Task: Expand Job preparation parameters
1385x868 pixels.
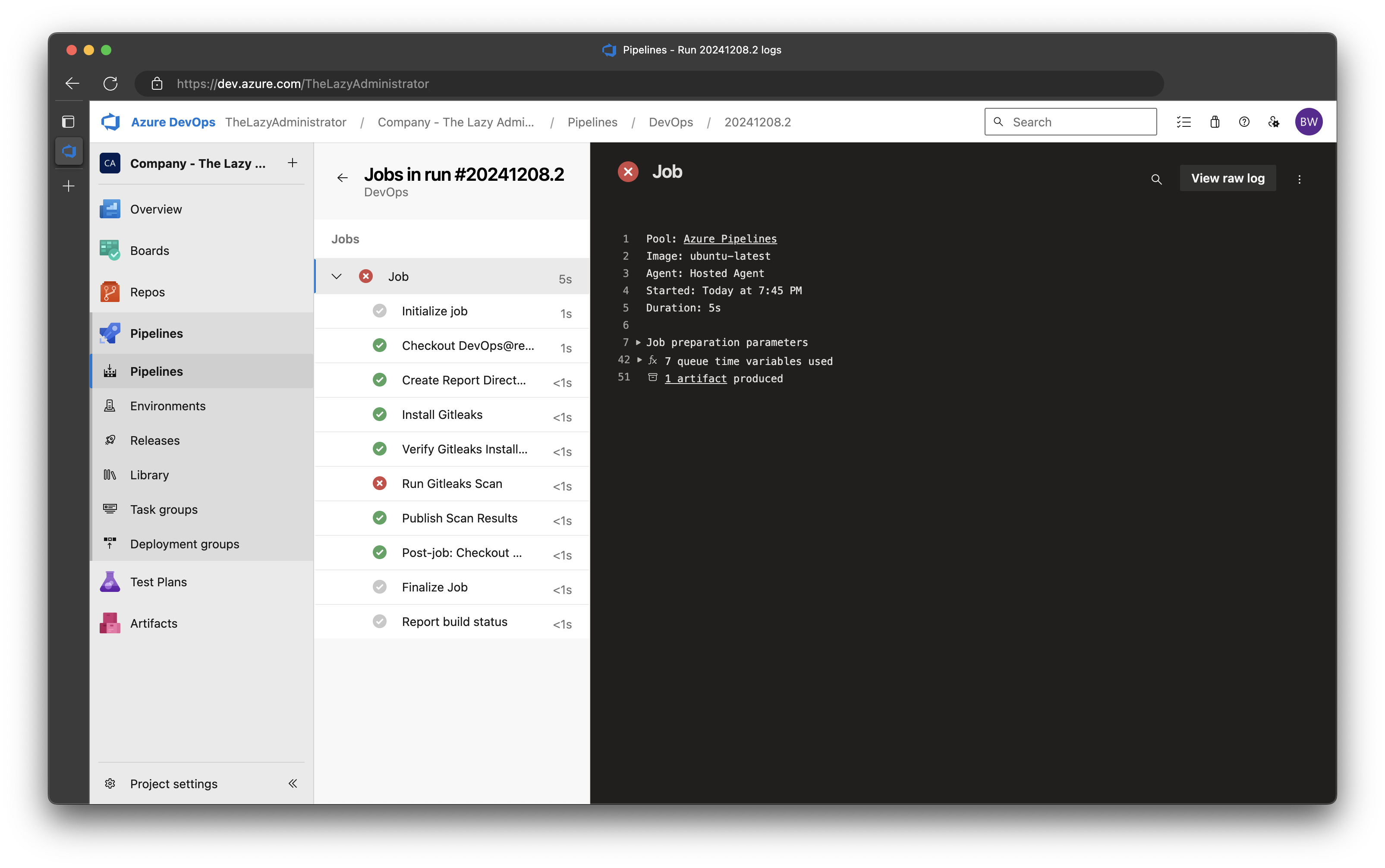Action: pyautogui.click(x=638, y=342)
